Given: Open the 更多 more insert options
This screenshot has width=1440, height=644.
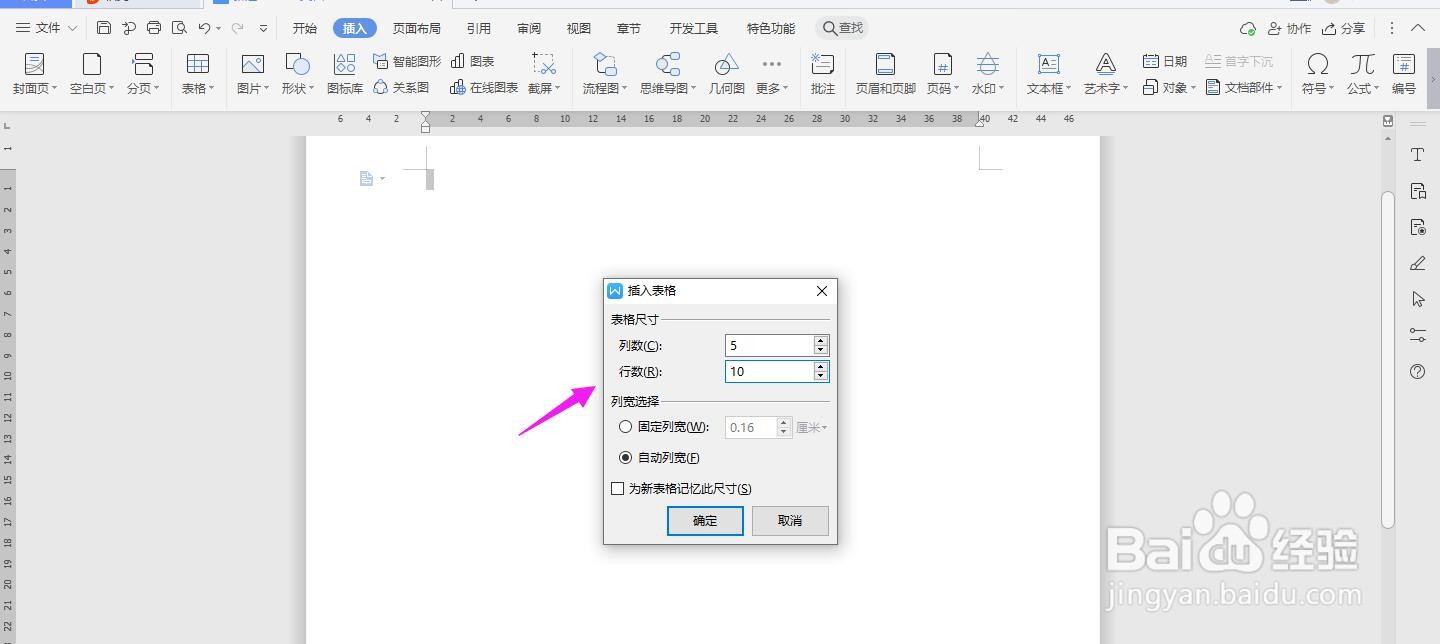Looking at the screenshot, I should tap(771, 74).
